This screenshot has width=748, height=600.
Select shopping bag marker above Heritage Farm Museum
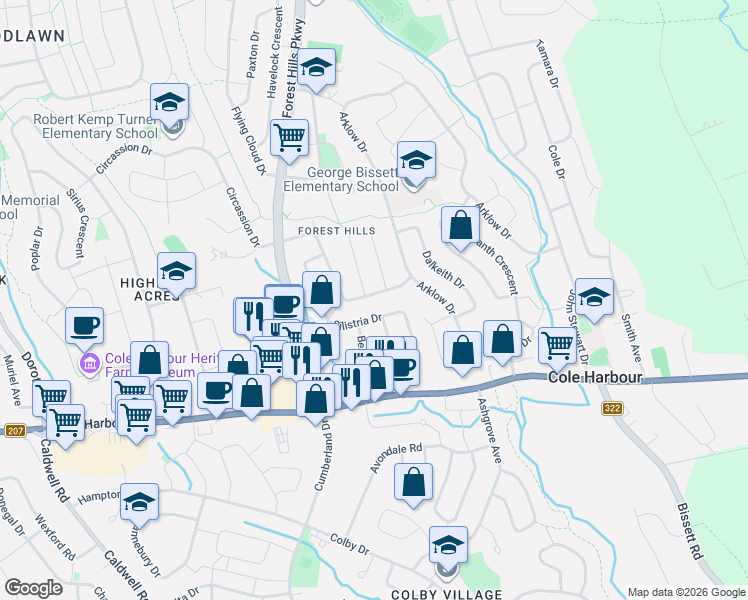point(149,360)
